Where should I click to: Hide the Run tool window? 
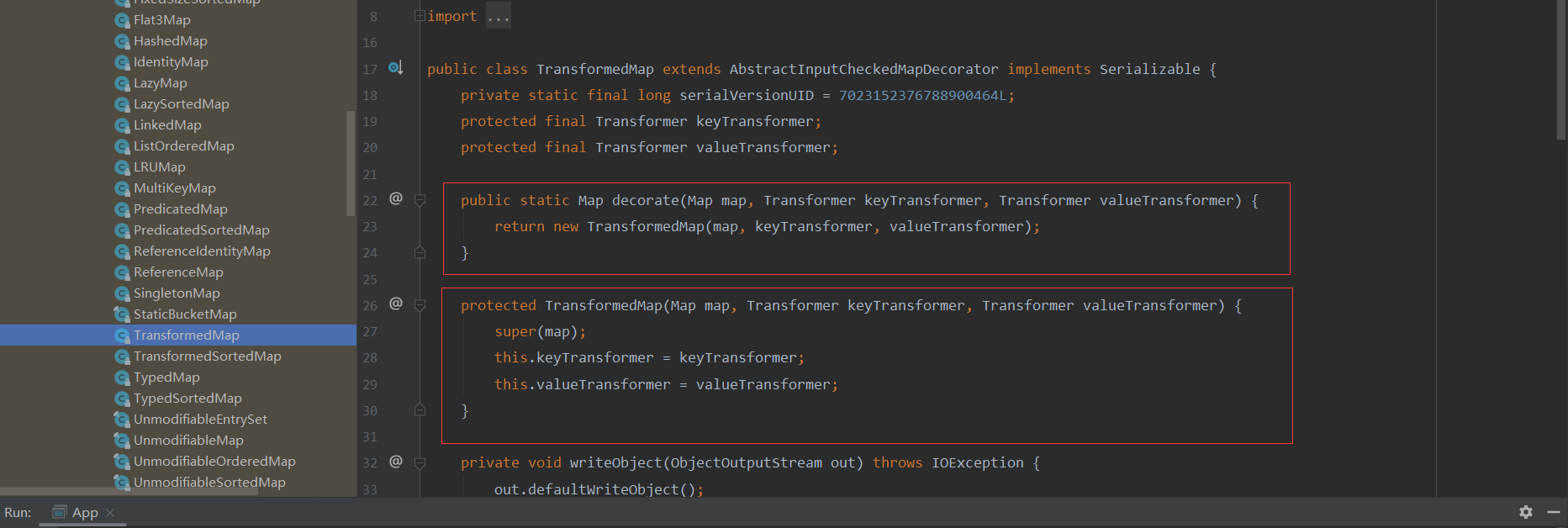point(1554,512)
